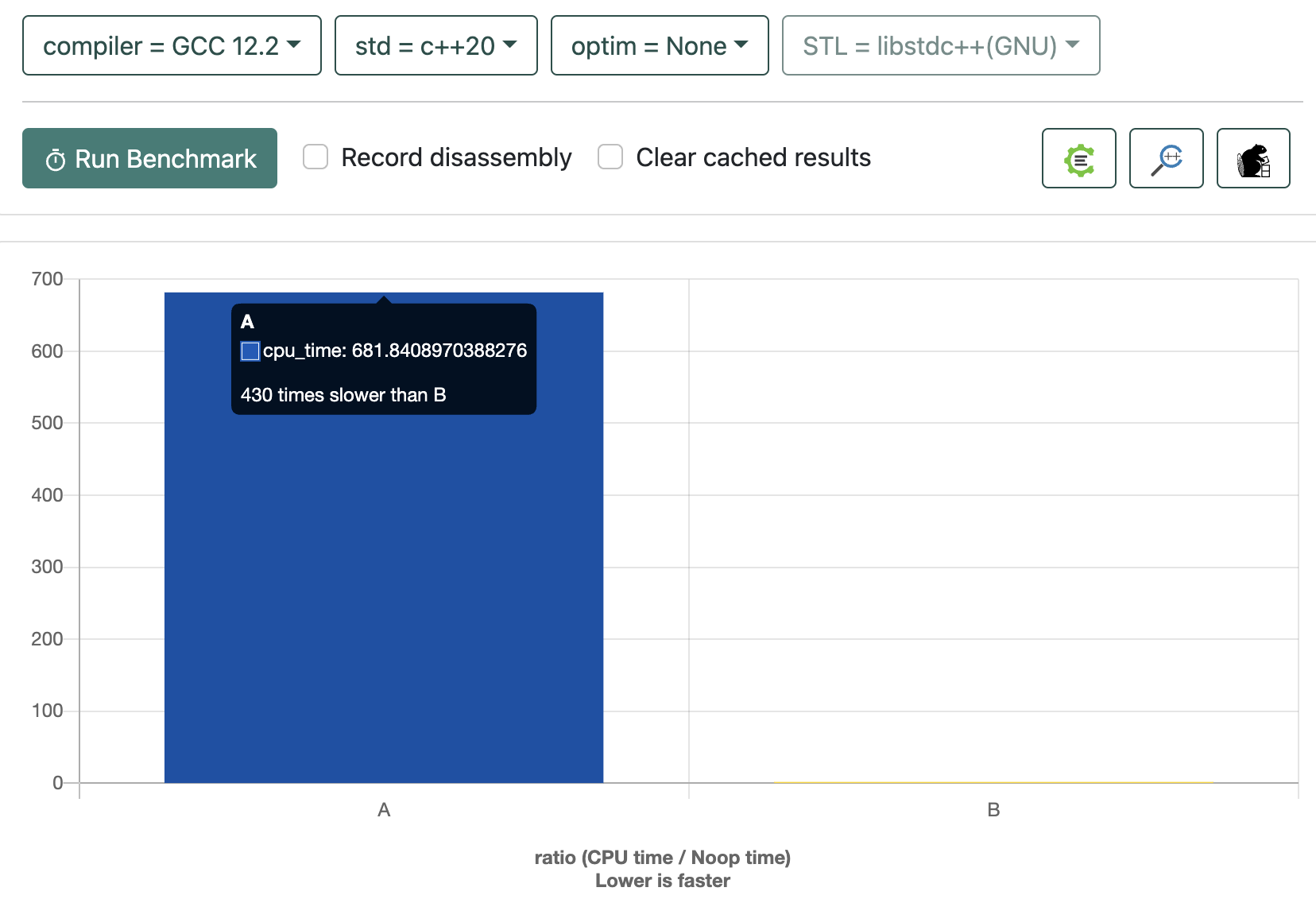
Task: Open C++ Insights magnifier icon
Action: [x=1166, y=158]
